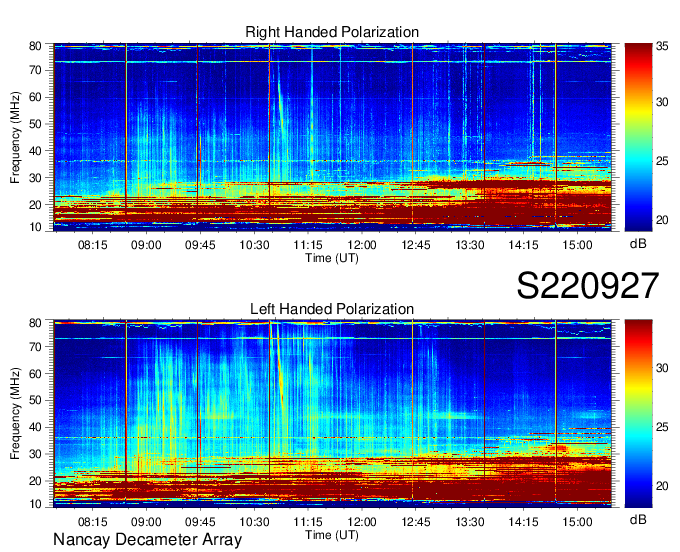Viewport: 680px width, 552px height.
Task: Click the 12:00 time tick under Right Handed plot
Action: pos(362,245)
